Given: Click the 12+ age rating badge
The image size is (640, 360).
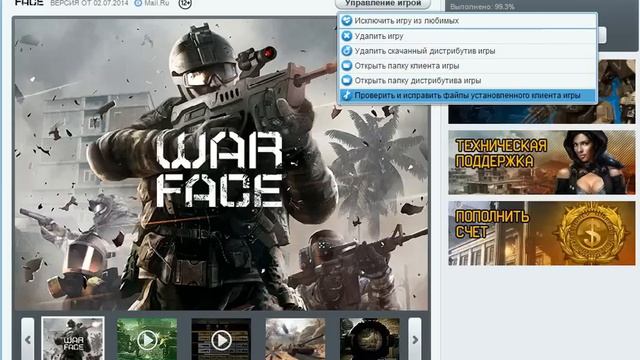Looking at the screenshot, I should [185, 4].
